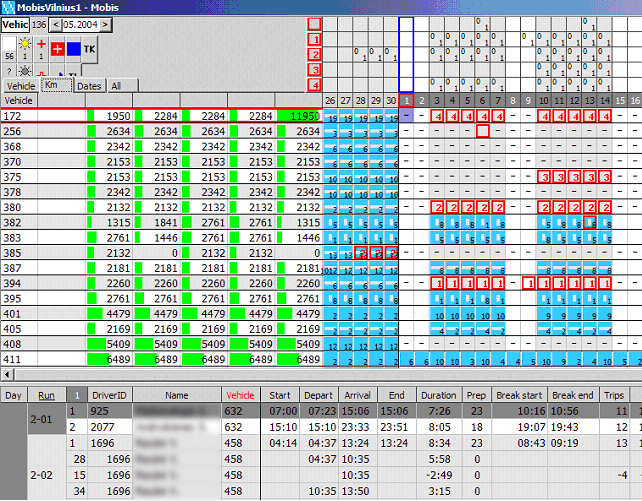Click the gray sun icon button

click(25, 70)
